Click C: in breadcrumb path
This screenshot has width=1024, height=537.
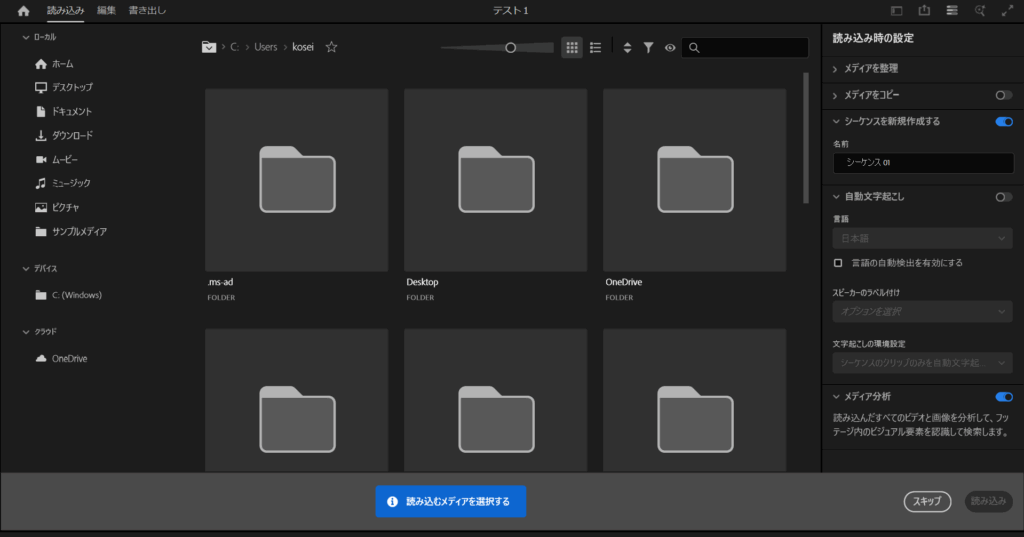click(x=234, y=47)
